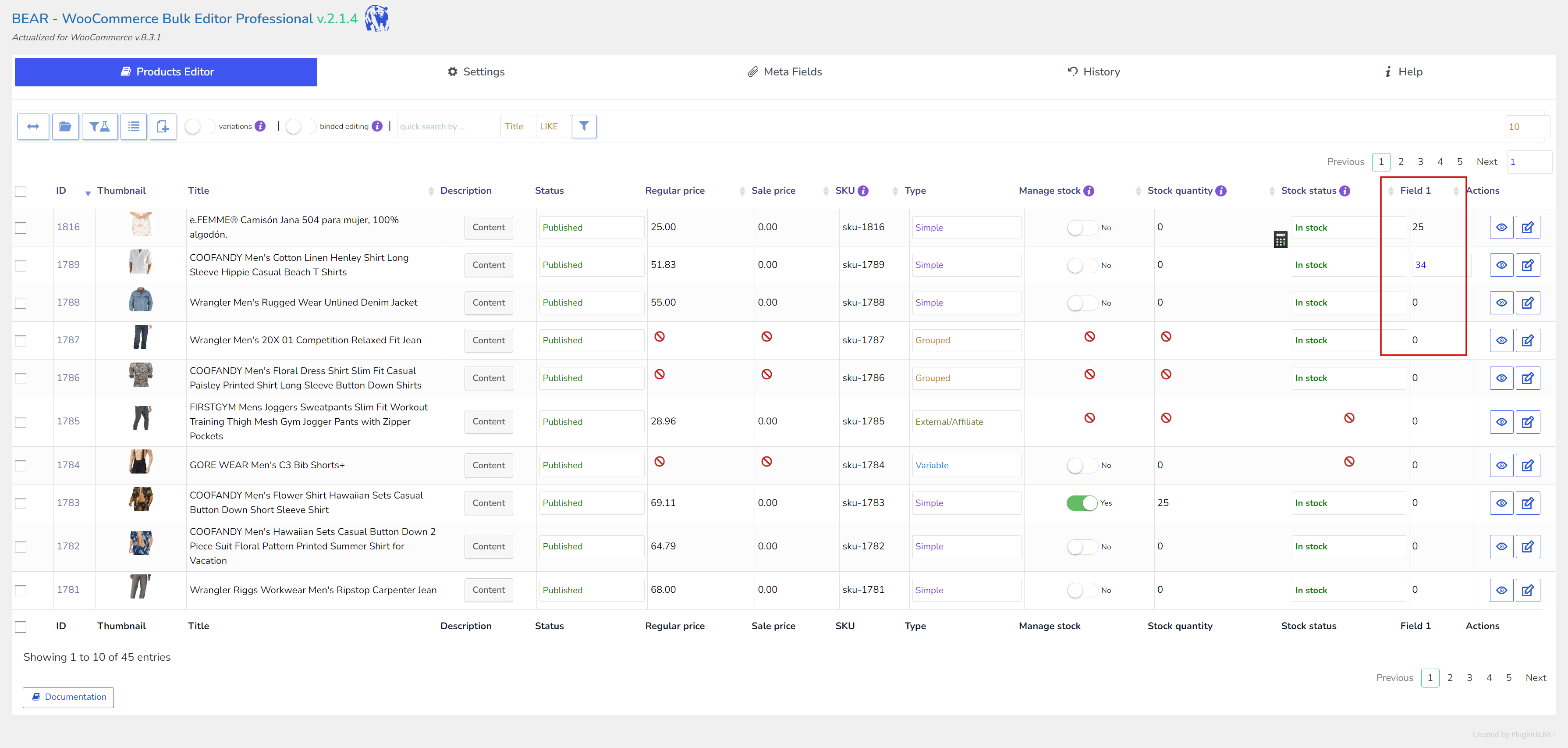Open the Meta Fields tab
This screenshot has height=748, width=1568.
784,72
